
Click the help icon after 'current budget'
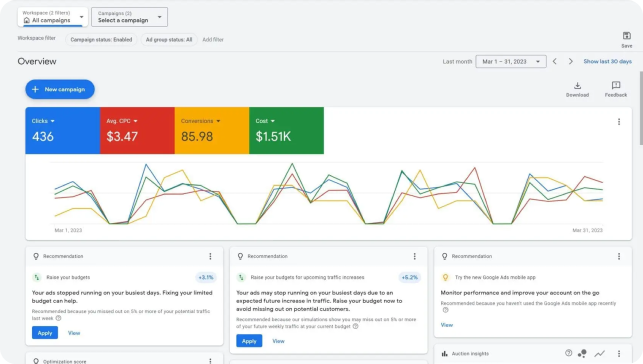(x=356, y=326)
